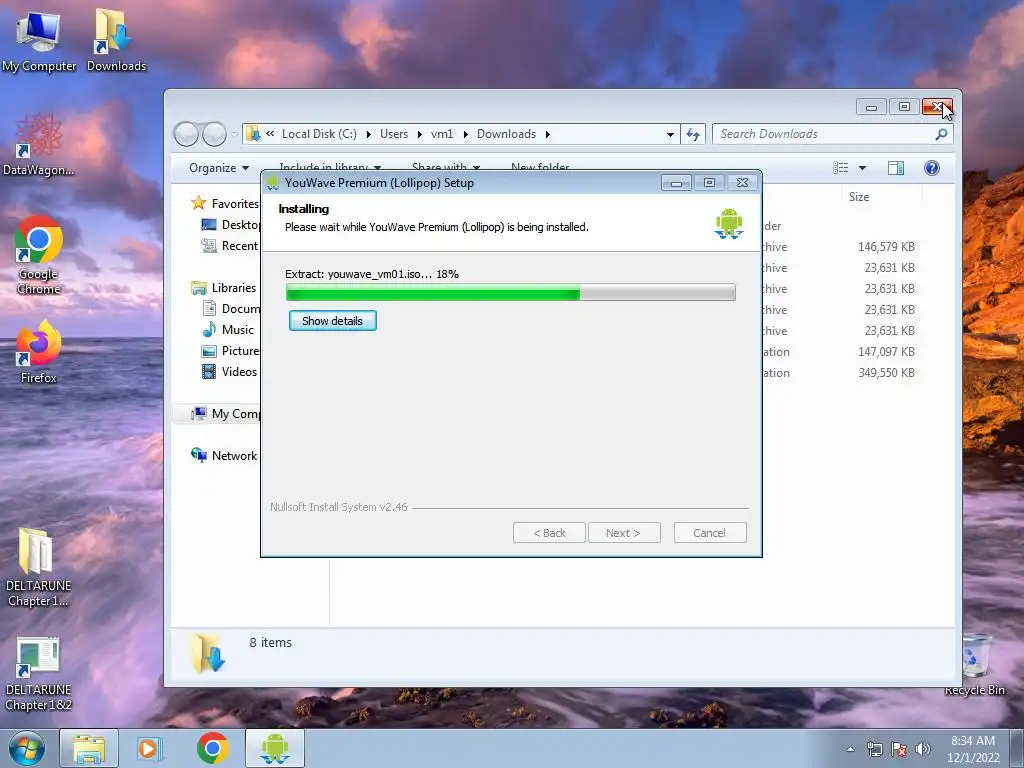Screen dimensions: 1024x768
Task: Click the Explorer forward navigation button
Action: pos(214,134)
